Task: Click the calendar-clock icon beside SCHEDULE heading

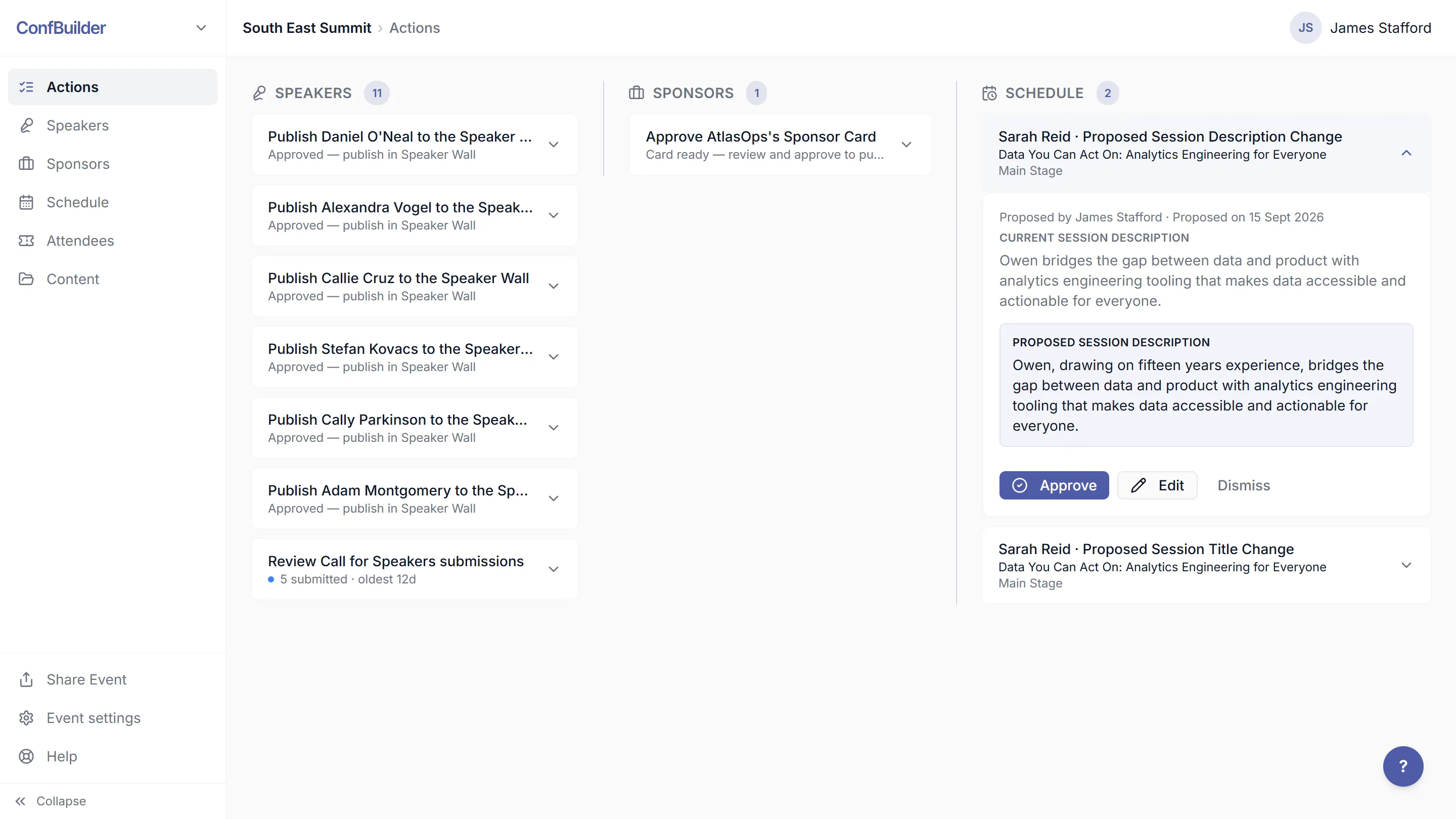Action: tap(989, 93)
